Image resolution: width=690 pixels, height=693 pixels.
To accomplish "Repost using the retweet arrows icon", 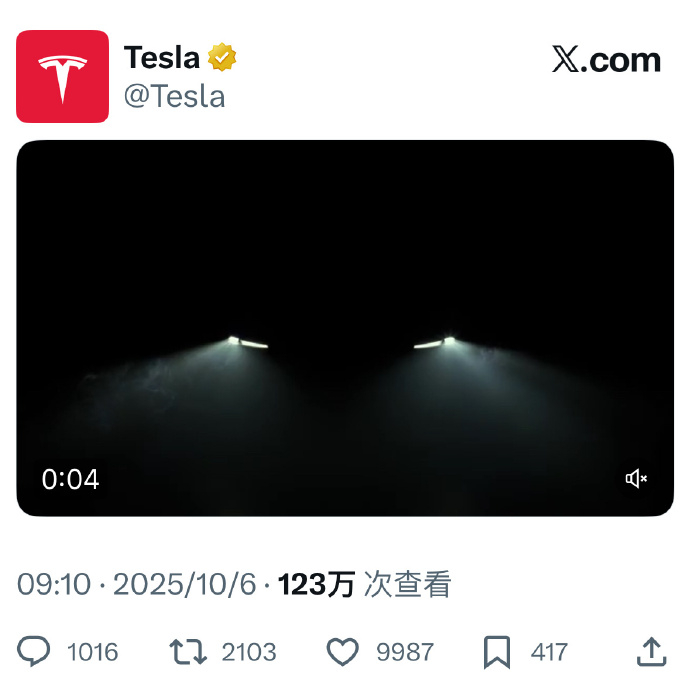I will [x=188, y=651].
